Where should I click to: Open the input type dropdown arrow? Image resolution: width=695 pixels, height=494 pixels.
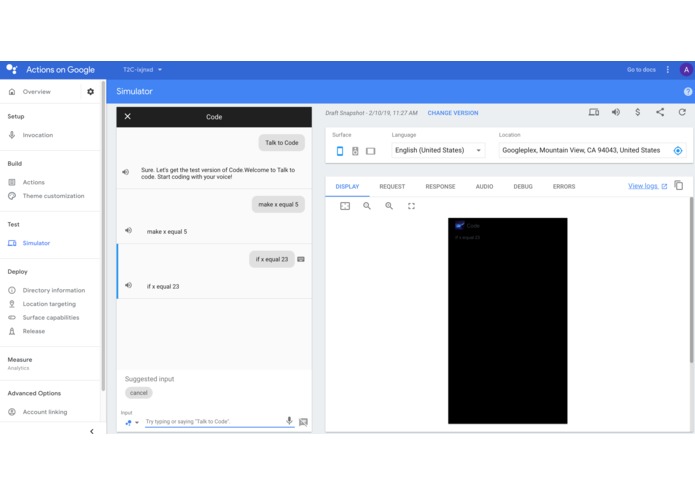(x=137, y=423)
